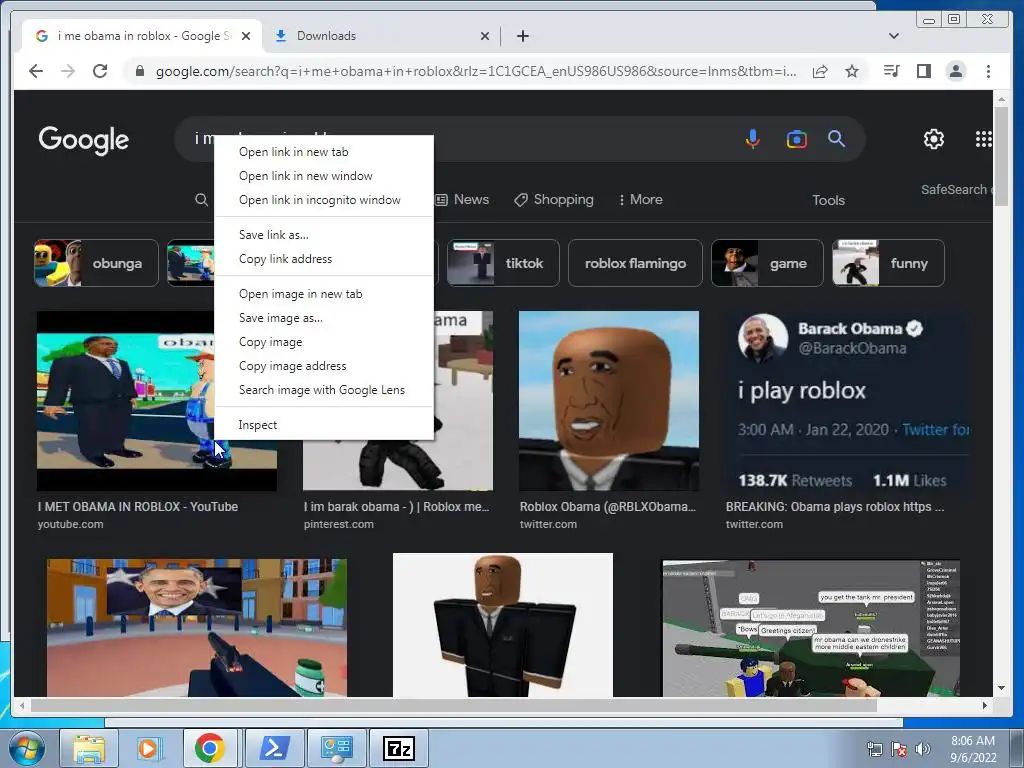
Task: Go back using the browser back arrow
Action: (36, 71)
